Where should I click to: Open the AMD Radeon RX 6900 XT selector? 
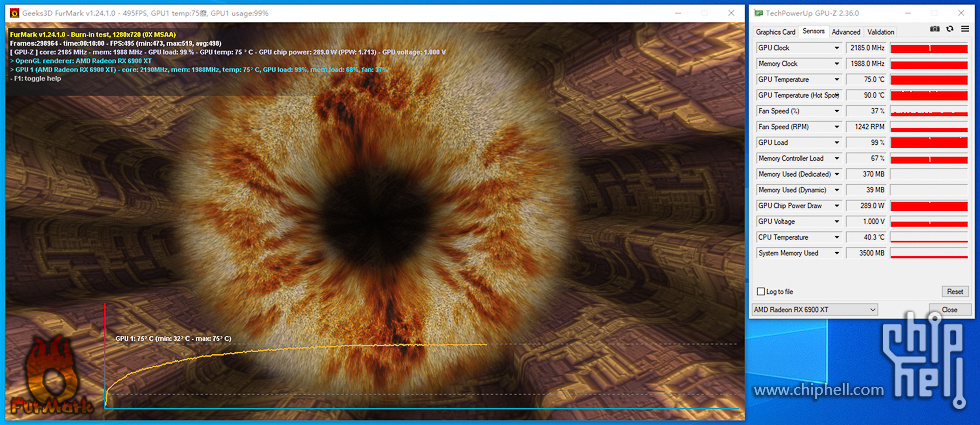(x=815, y=309)
